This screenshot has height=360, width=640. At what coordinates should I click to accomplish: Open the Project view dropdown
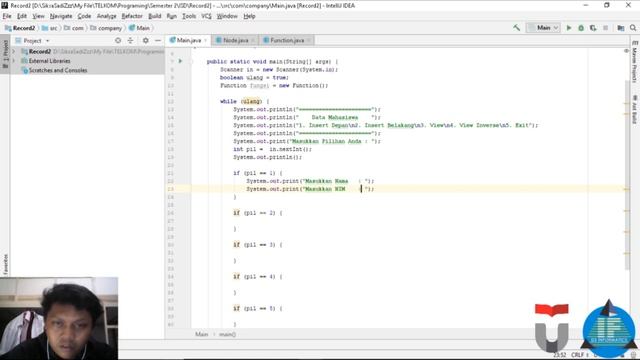click(x=32, y=41)
